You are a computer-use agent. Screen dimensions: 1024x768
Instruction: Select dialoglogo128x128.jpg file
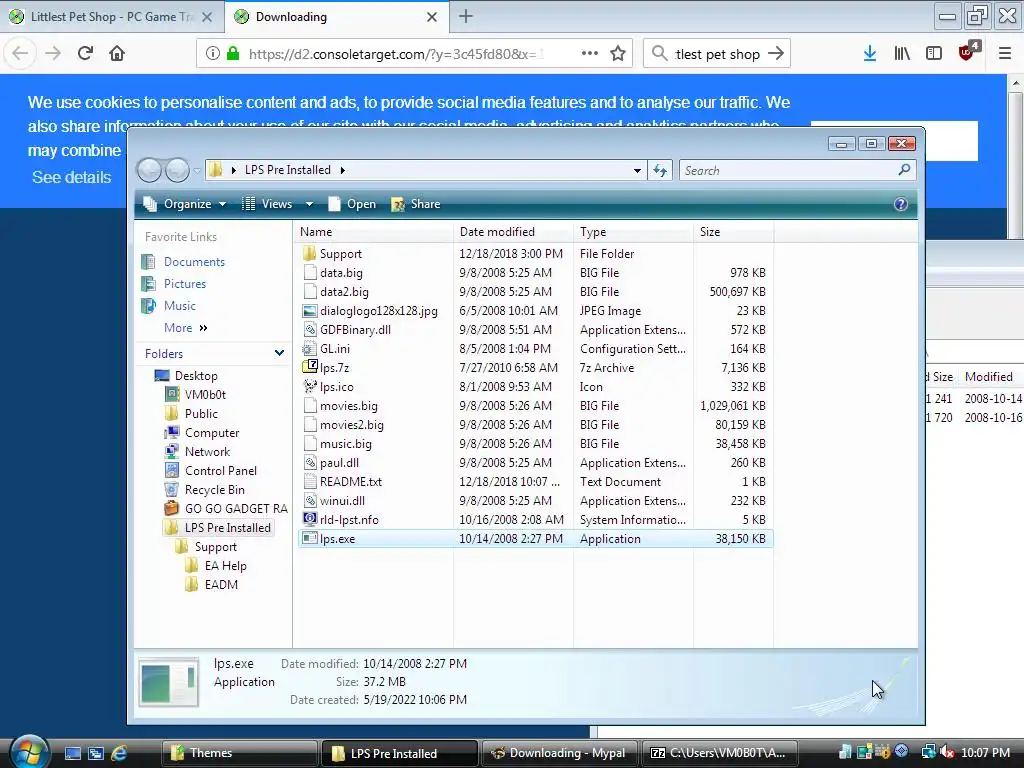(x=378, y=311)
